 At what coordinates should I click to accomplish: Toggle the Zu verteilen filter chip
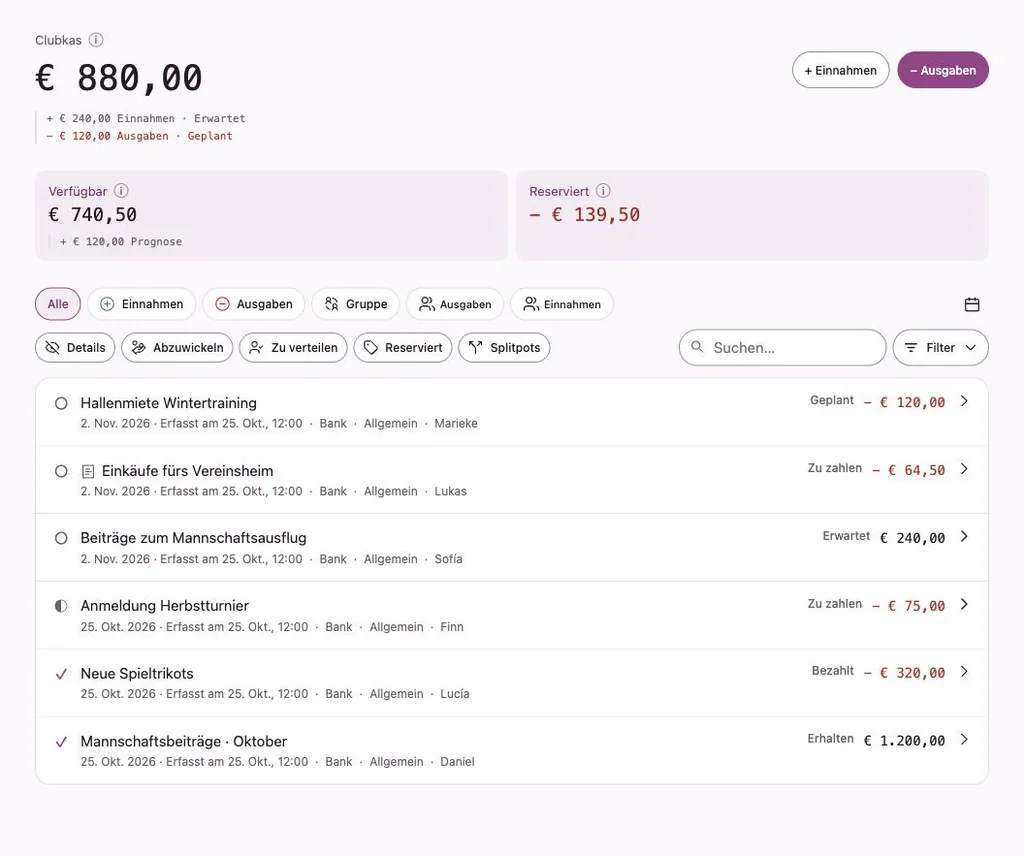293,347
